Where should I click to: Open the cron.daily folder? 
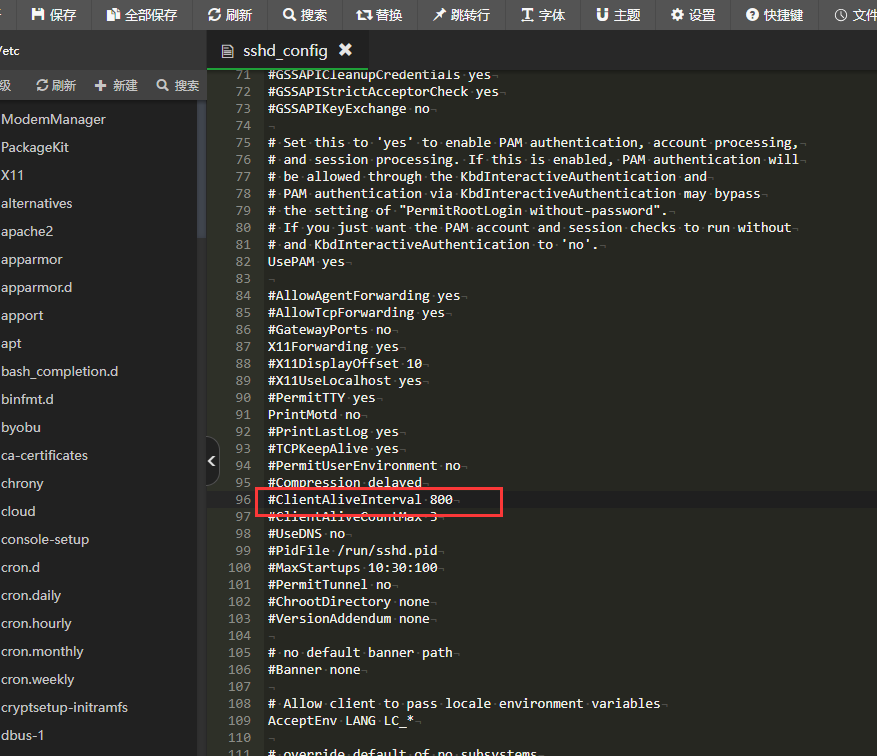tap(31, 595)
